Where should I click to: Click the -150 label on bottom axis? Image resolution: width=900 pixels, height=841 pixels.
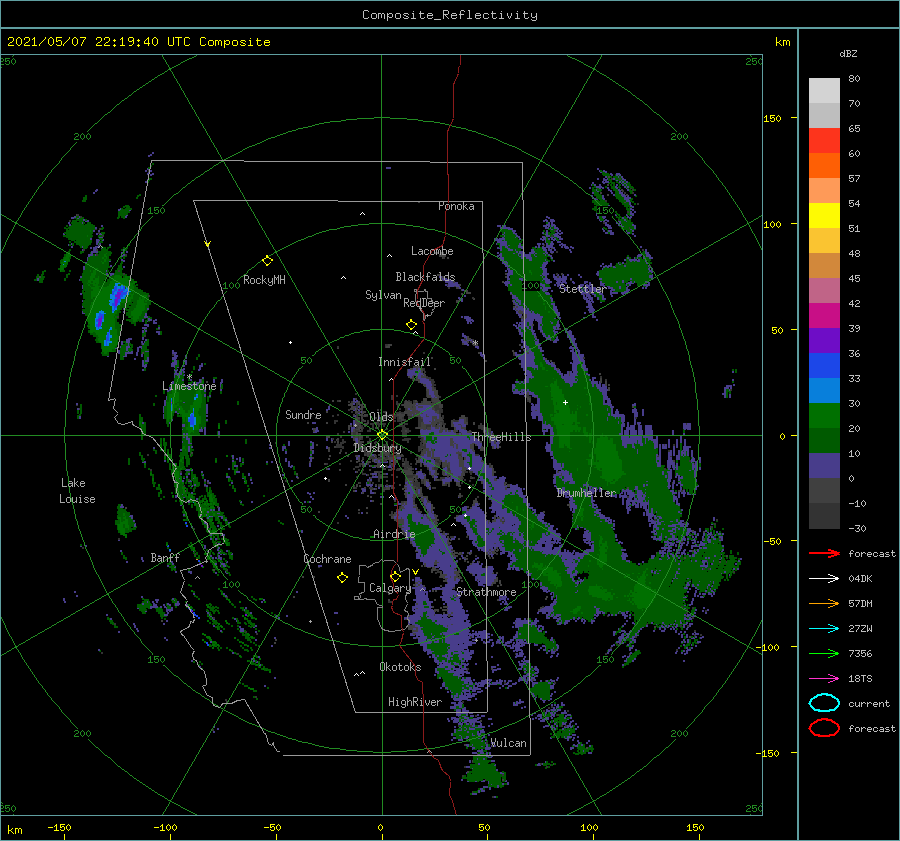(x=59, y=827)
